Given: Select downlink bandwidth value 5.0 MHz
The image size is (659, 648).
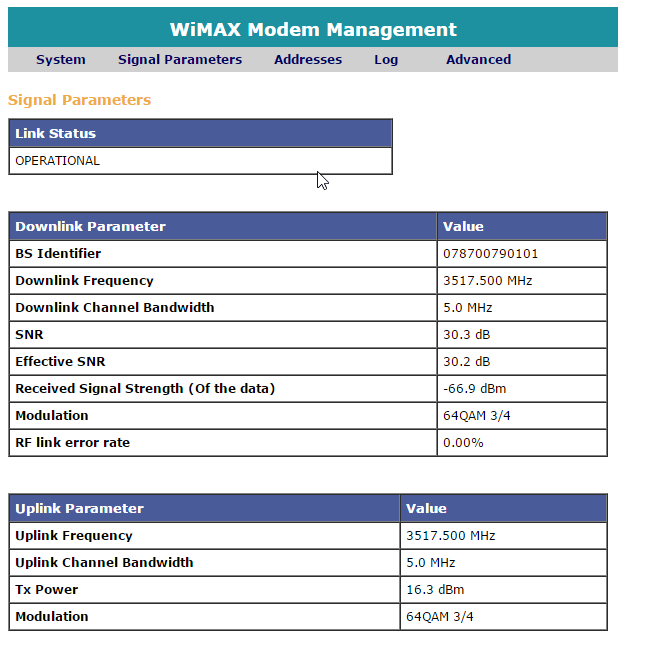Looking at the screenshot, I should coord(468,308).
